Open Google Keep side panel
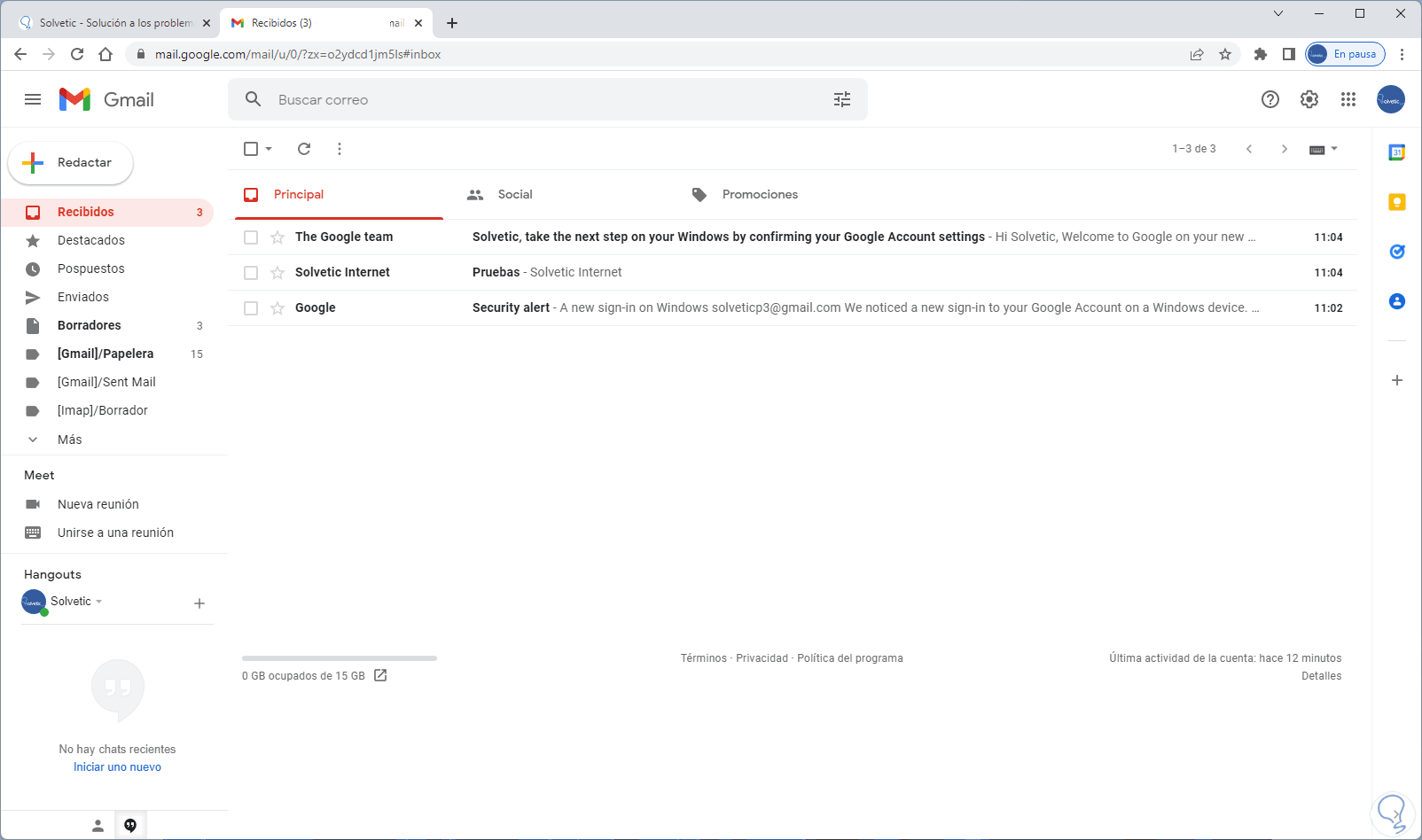Viewport: 1422px width, 840px height. click(1397, 202)
